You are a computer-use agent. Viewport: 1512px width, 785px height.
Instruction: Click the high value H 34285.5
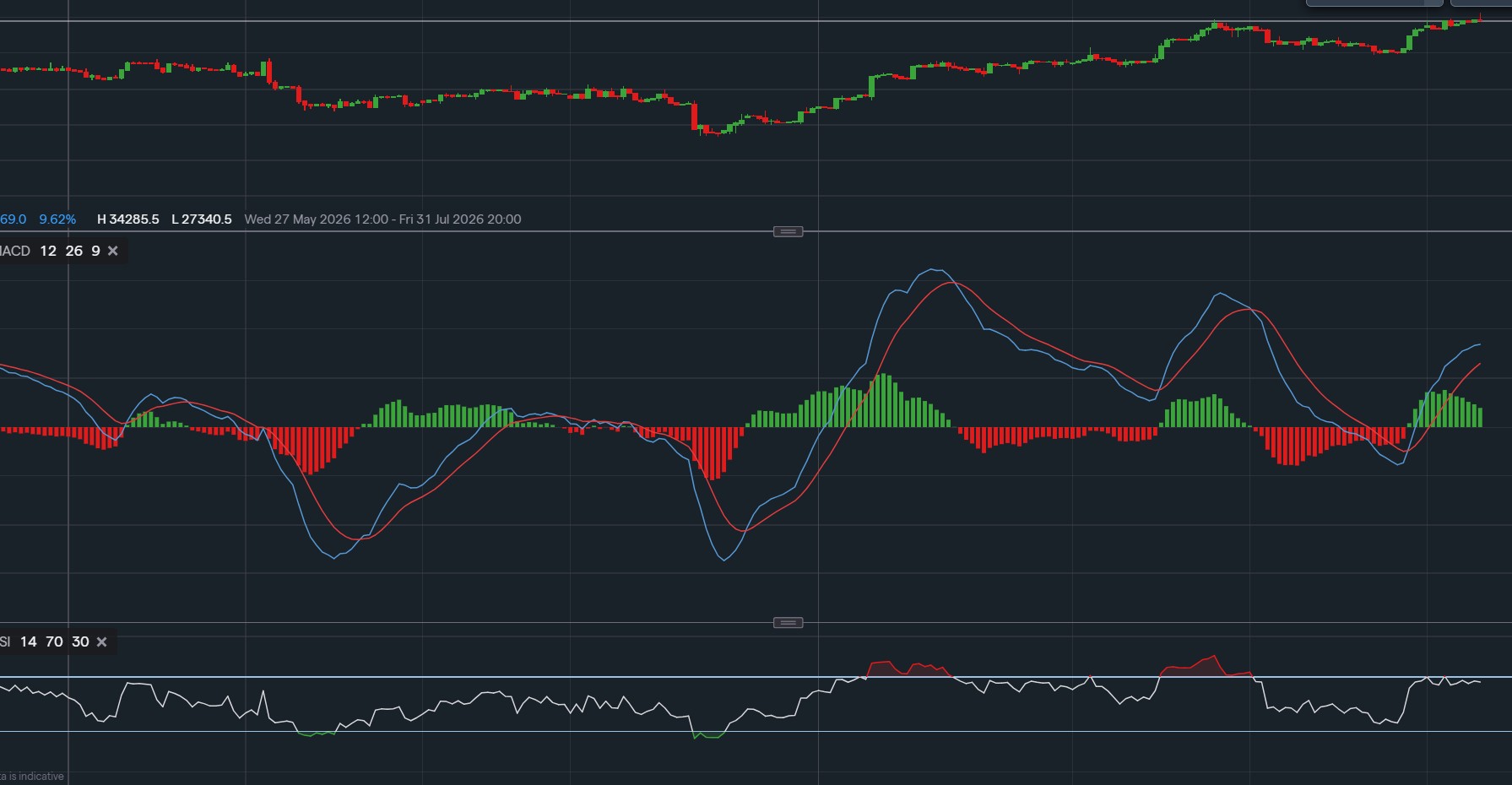pyautogui.click(x=128, y=219)
